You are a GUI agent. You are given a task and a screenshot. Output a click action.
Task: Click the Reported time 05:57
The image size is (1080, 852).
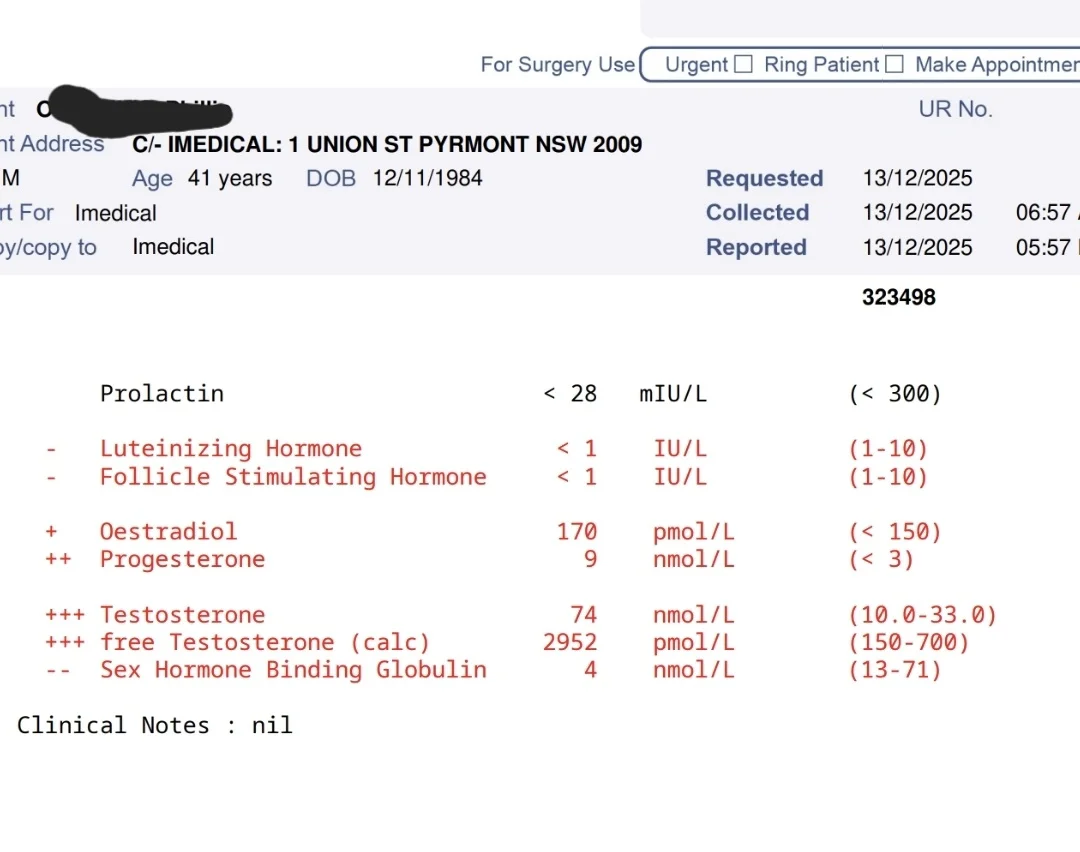tap(1043, 247)
